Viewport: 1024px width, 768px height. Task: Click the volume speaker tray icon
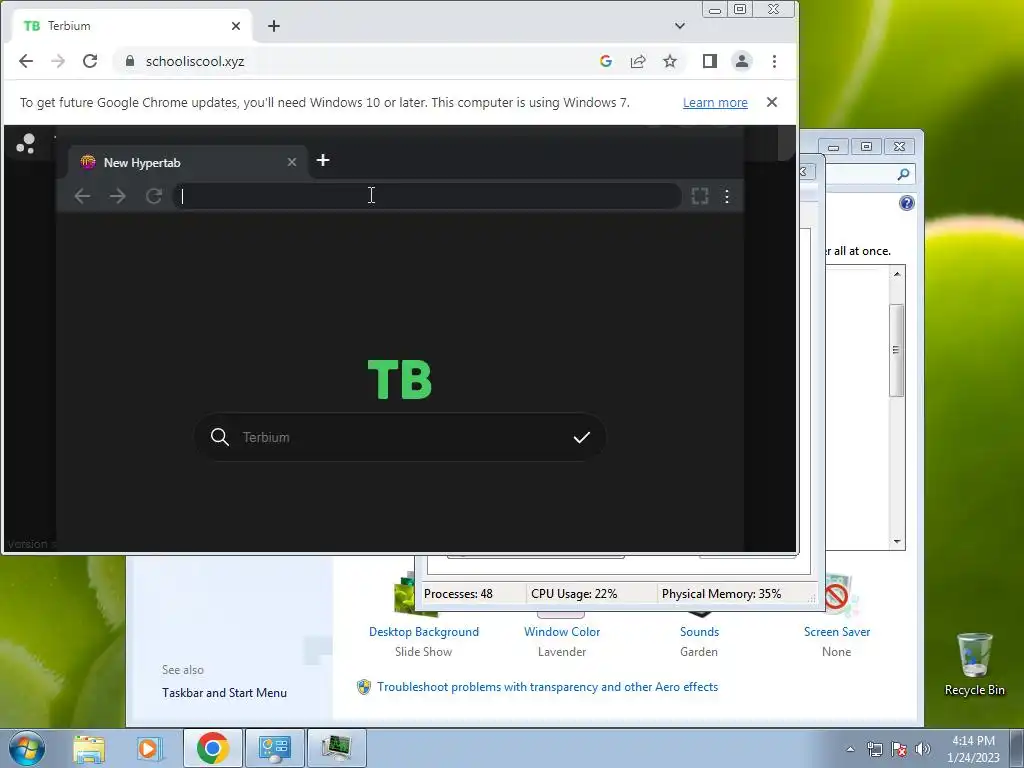click(923, 749)
